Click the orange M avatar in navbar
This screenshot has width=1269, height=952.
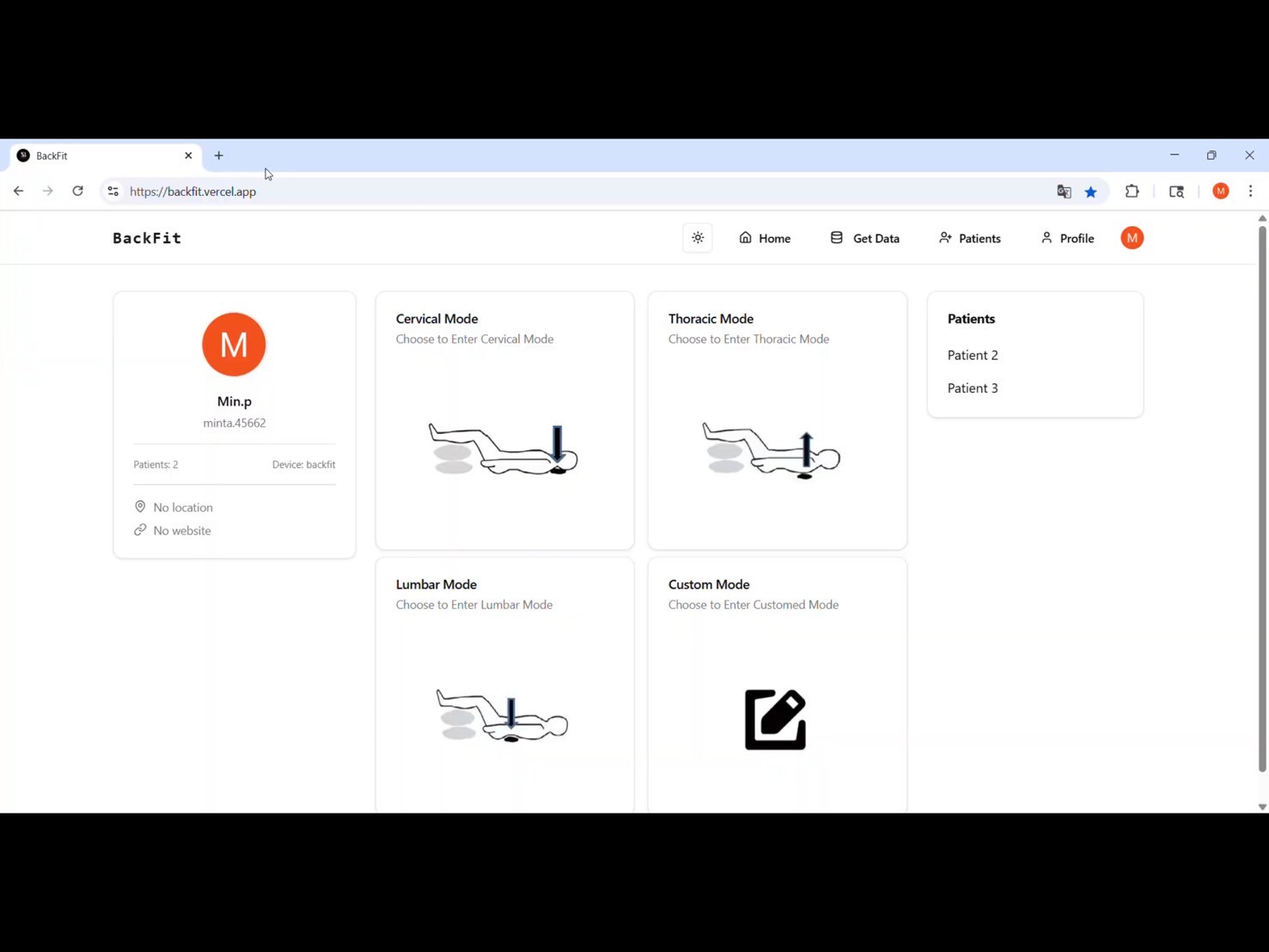point(1132,238)
